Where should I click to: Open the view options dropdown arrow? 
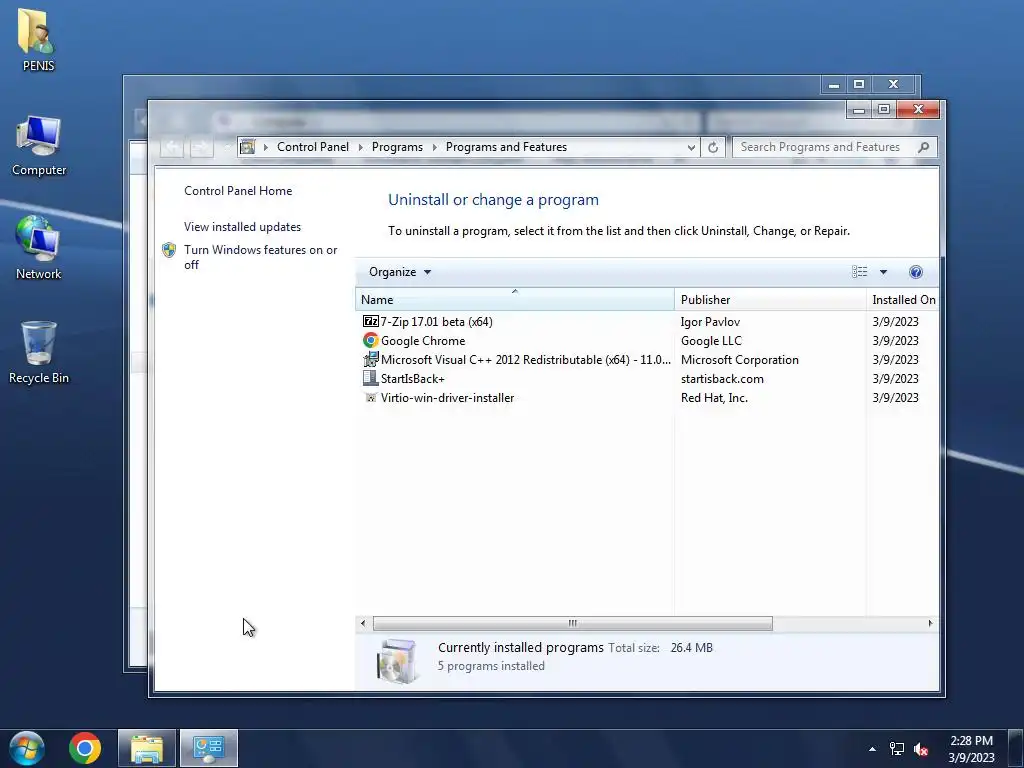click(883, 272)
